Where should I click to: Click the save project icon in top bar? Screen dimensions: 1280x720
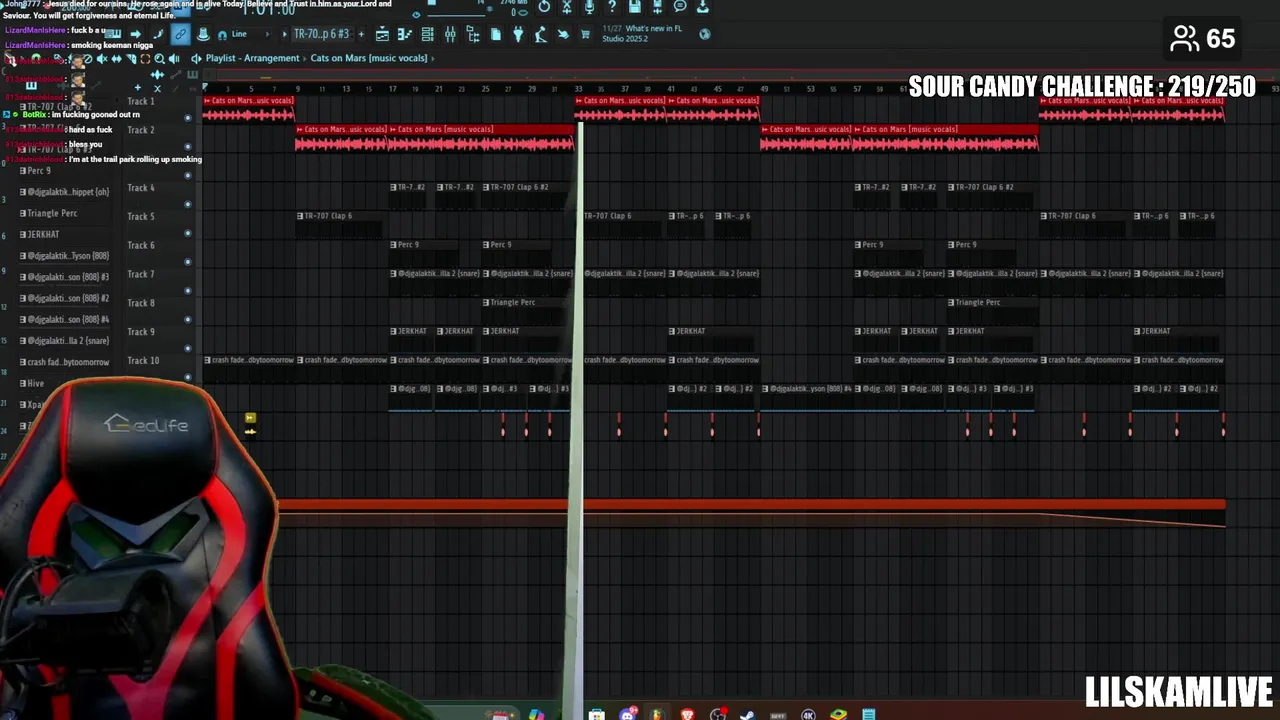tap(635, 7)
